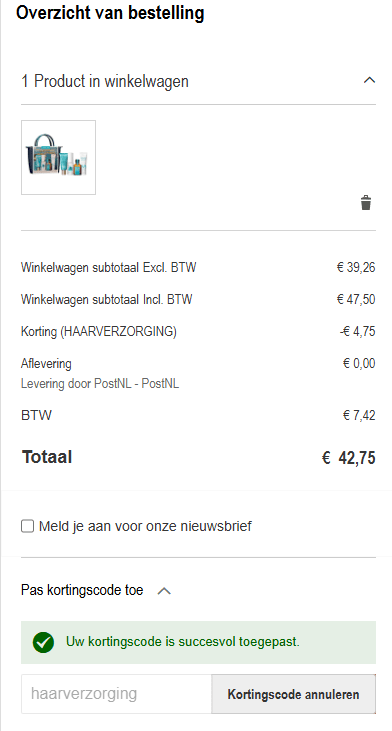Image resolution: width=392 pixels, height=731 pixels.
Task: Click the 'Overzicht van bestelling' heading
Action: click(110, 13)
